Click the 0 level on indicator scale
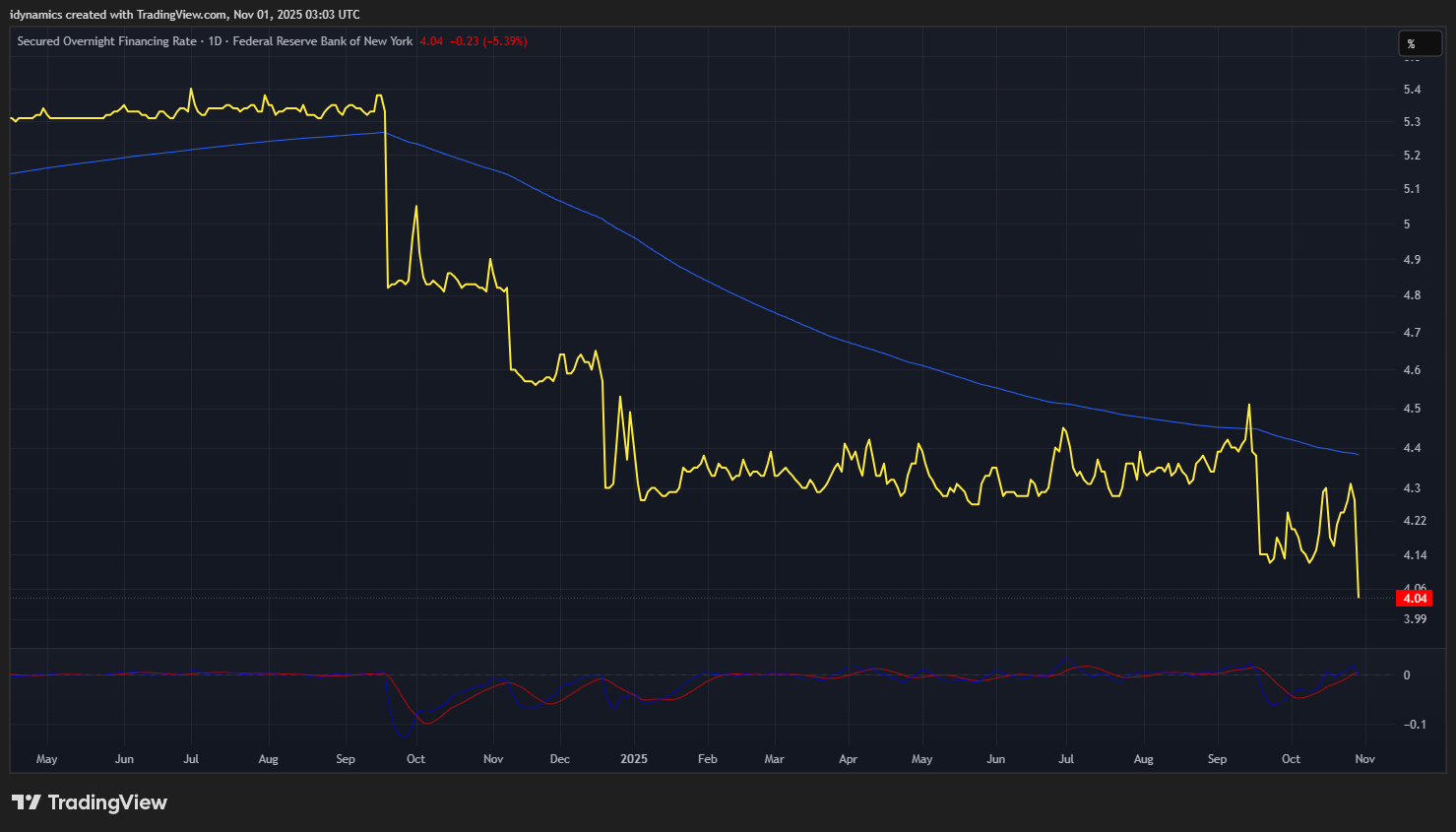 (x=1407, y=675)
